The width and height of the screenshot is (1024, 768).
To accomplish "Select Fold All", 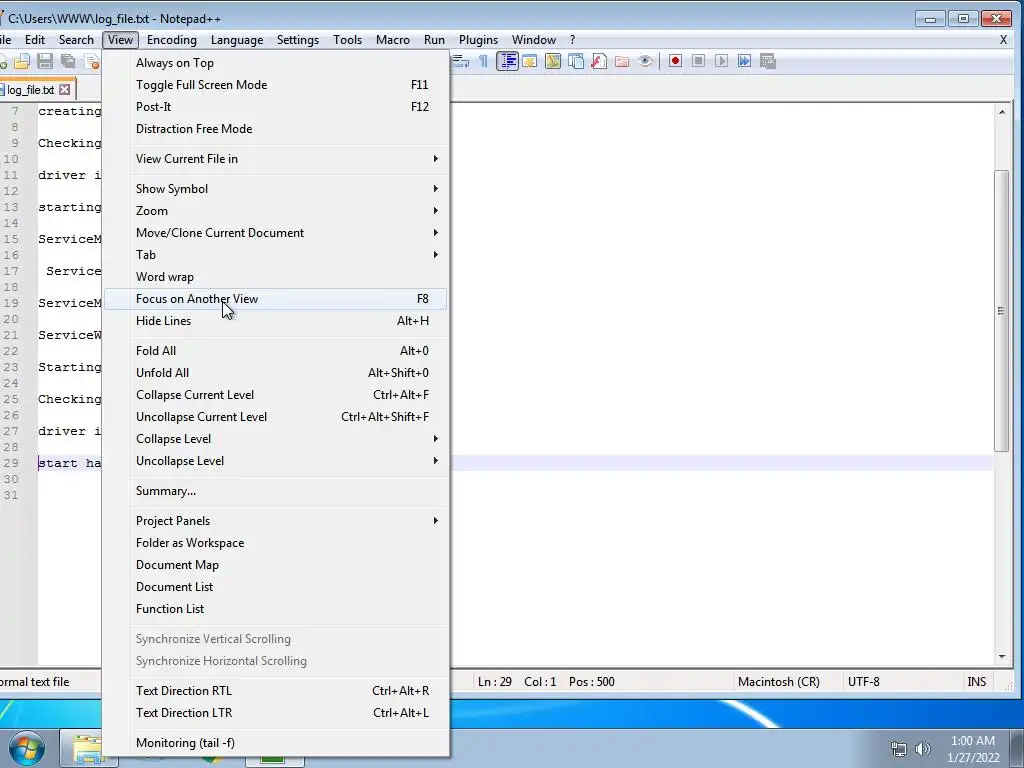I will [276, 351].
